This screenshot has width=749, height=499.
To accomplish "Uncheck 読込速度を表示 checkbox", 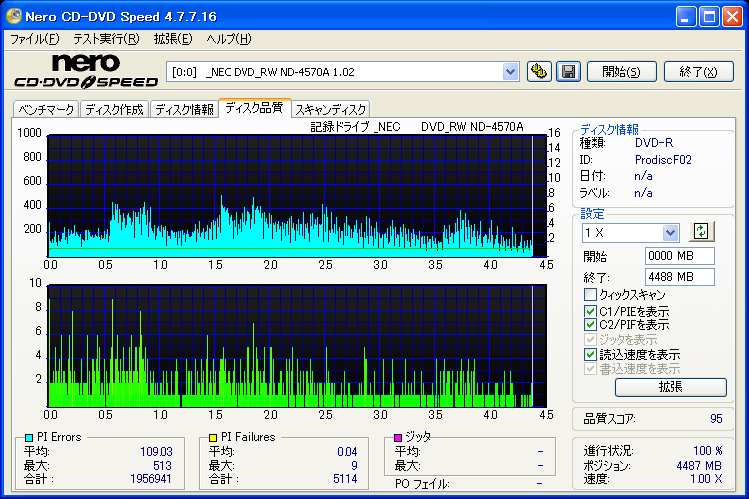I will pos(590,354).
